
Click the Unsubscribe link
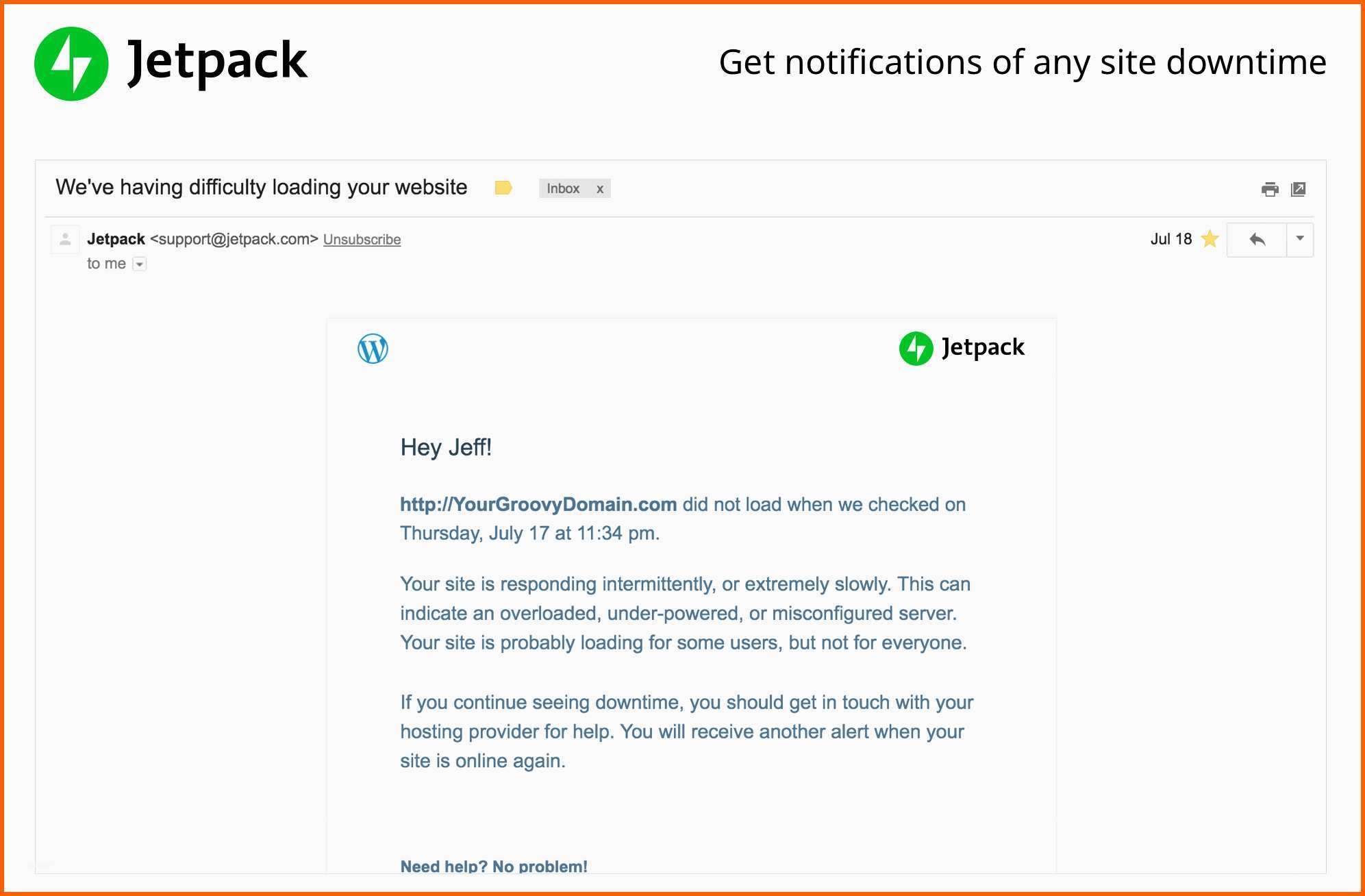coord(362,240)
